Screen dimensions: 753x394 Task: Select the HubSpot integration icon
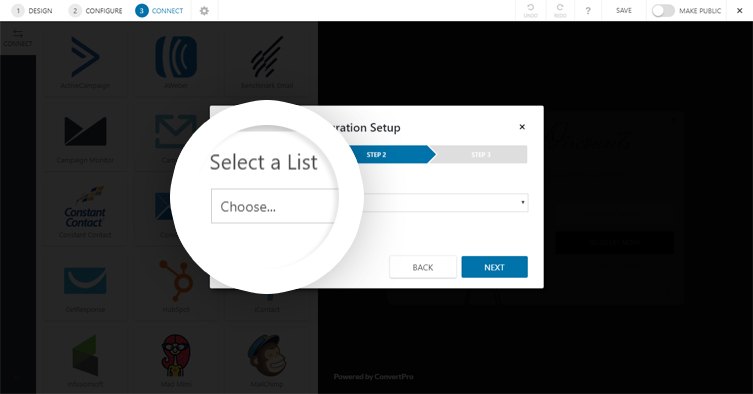pos(176,281)
